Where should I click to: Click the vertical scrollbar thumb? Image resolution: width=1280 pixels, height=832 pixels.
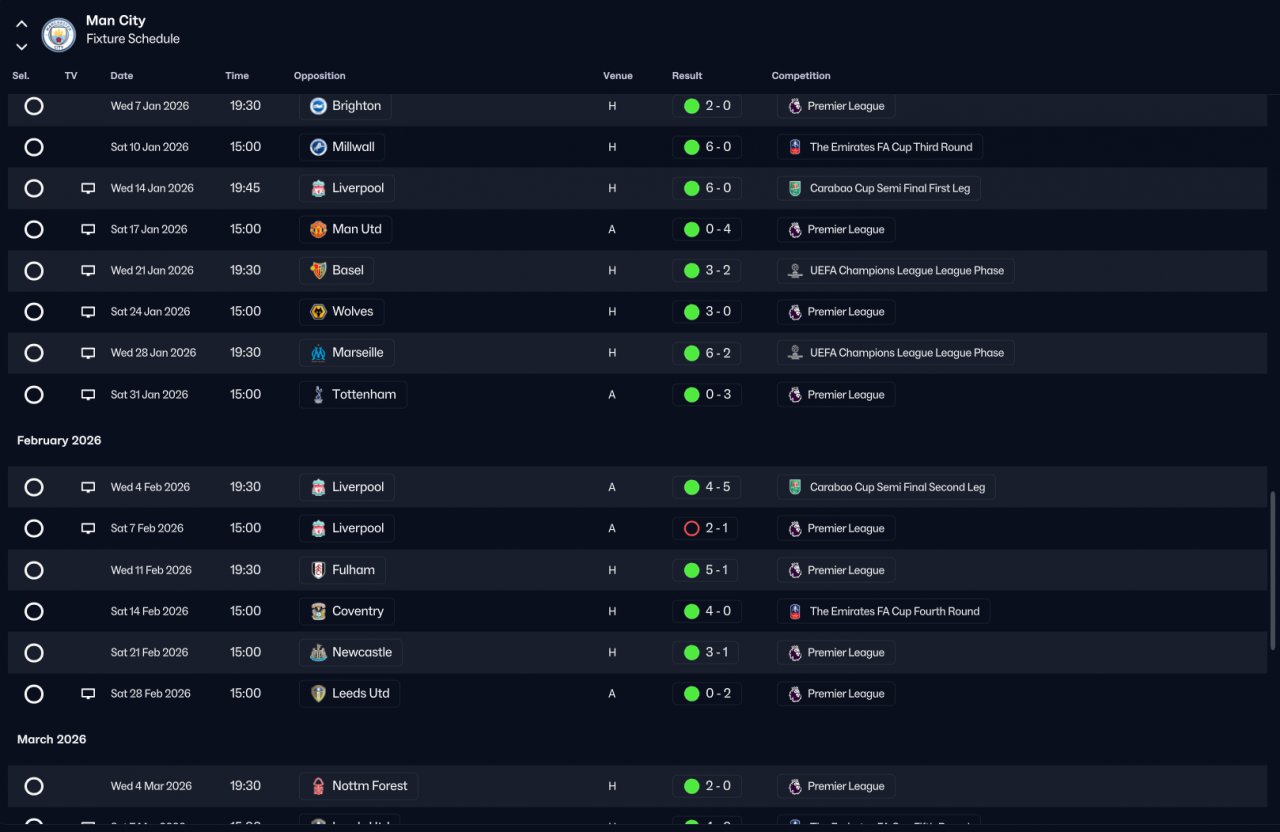(x=1273, y=570)
